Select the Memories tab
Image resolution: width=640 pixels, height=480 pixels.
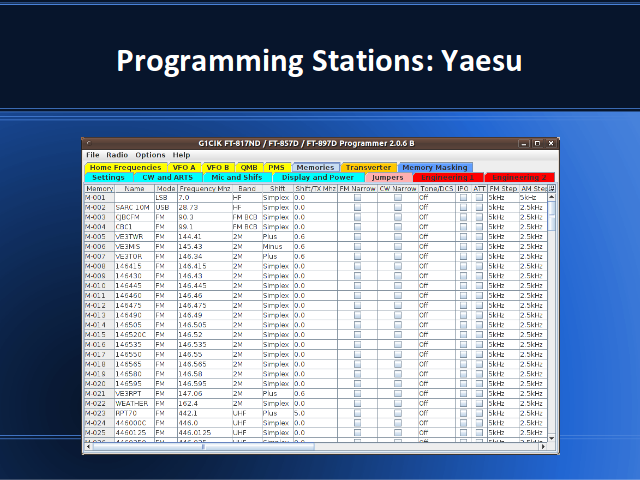point(316,167)
